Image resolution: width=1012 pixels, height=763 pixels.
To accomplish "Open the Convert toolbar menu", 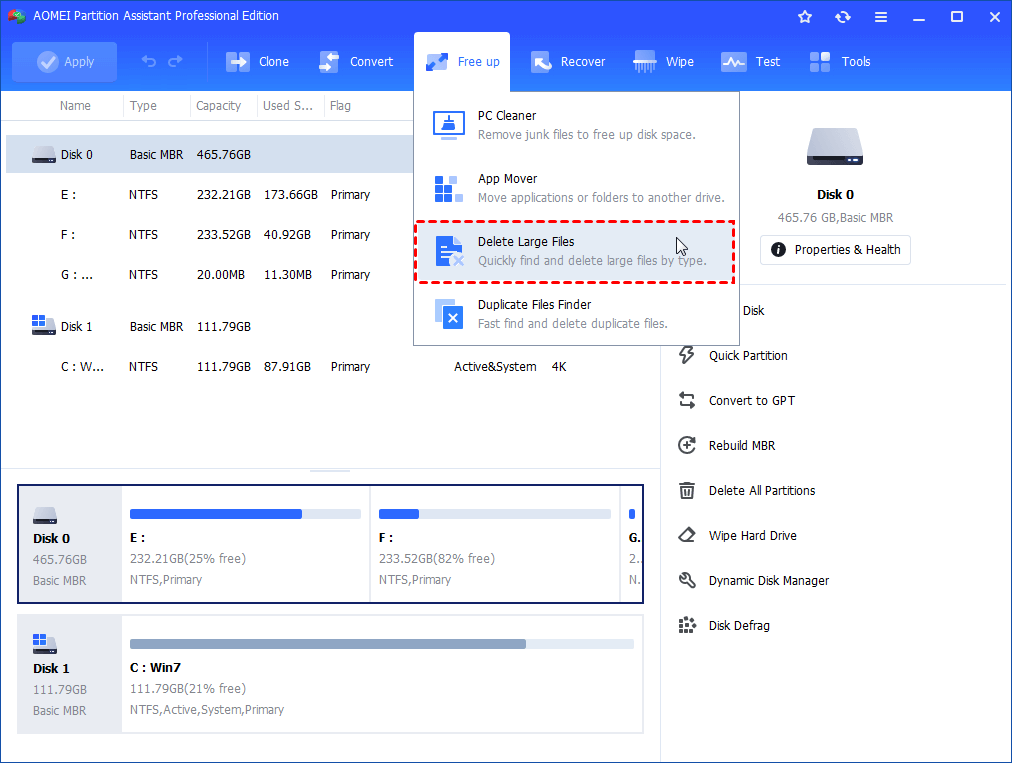I will pyautogui.click(x=356, y=62).
